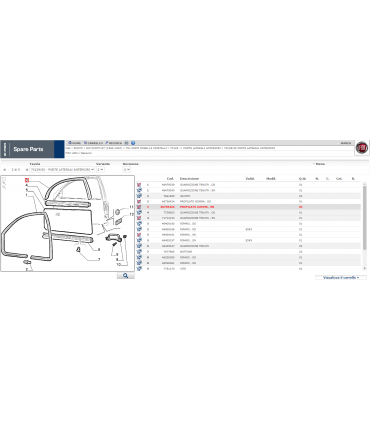Add item 8 RIPARO SN to cart
The image size is (370, 423).
pyautogui.click(x=139, y=263)
